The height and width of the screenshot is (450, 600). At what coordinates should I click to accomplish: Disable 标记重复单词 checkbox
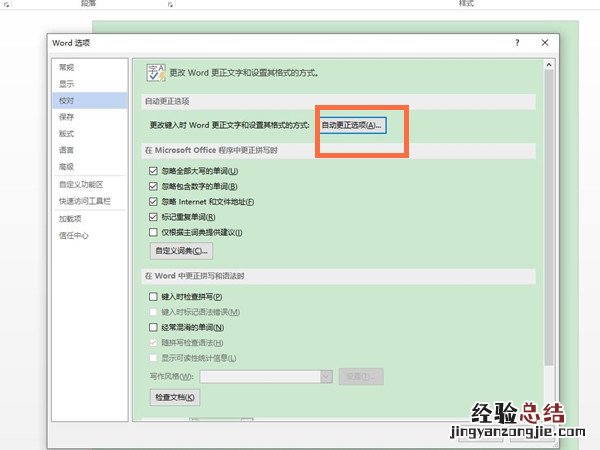tap(153, 216)
